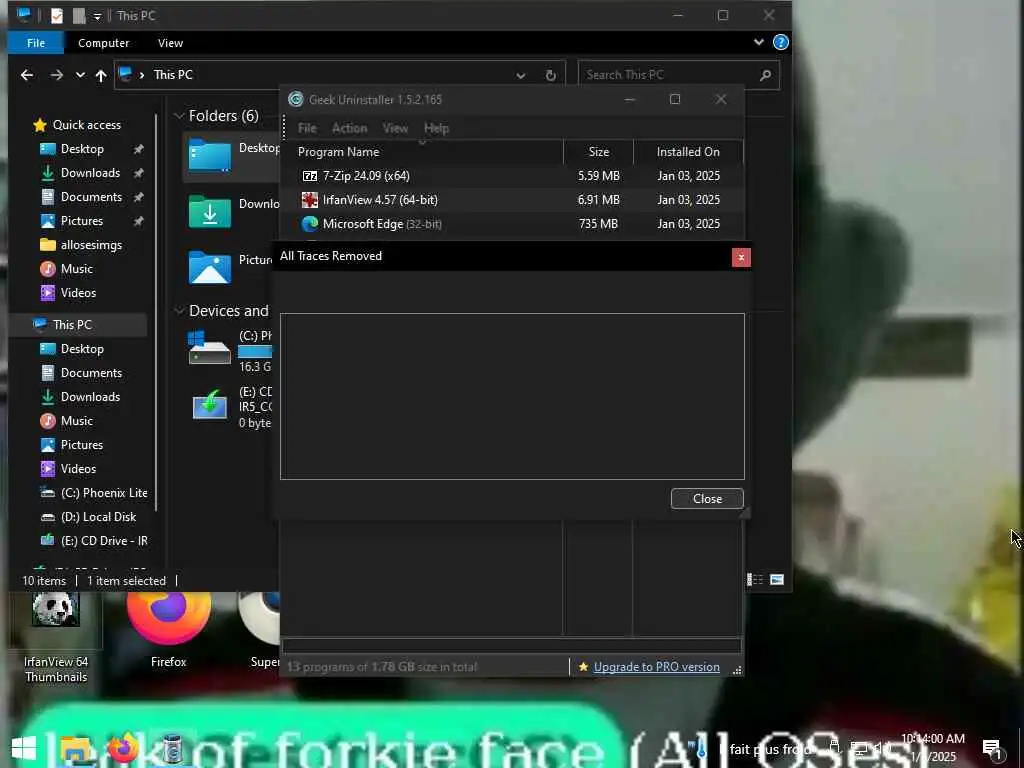The width and height of the screenshot is (1024, 768).
Task: Select Microsoft Edge program row
Action: point(512,223)
